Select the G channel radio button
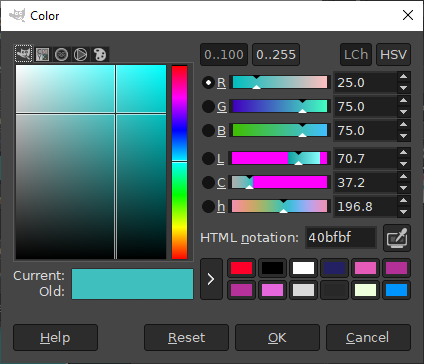 208,106
